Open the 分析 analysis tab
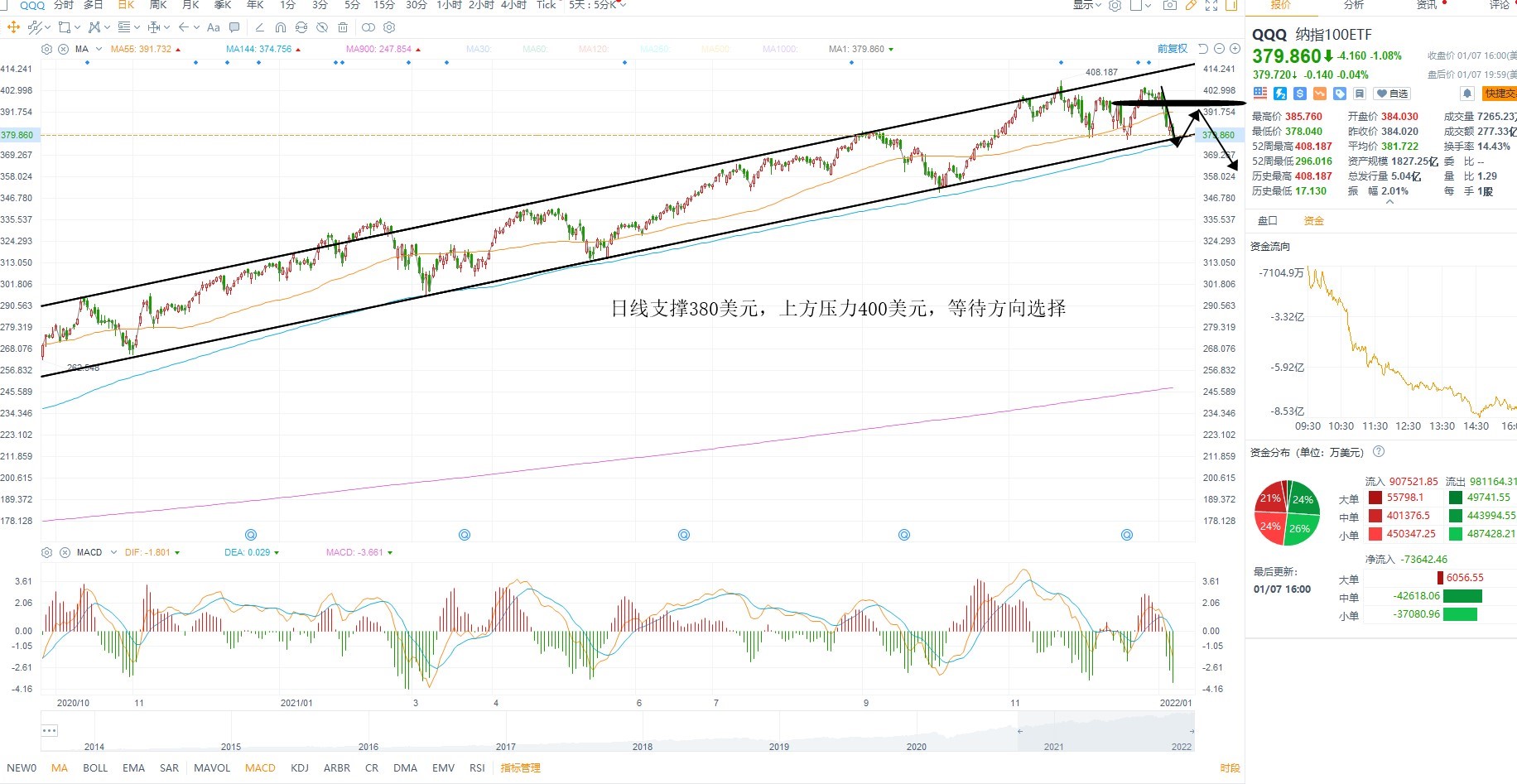This screenshot has height=784, width=1517. click(1354, 5)
